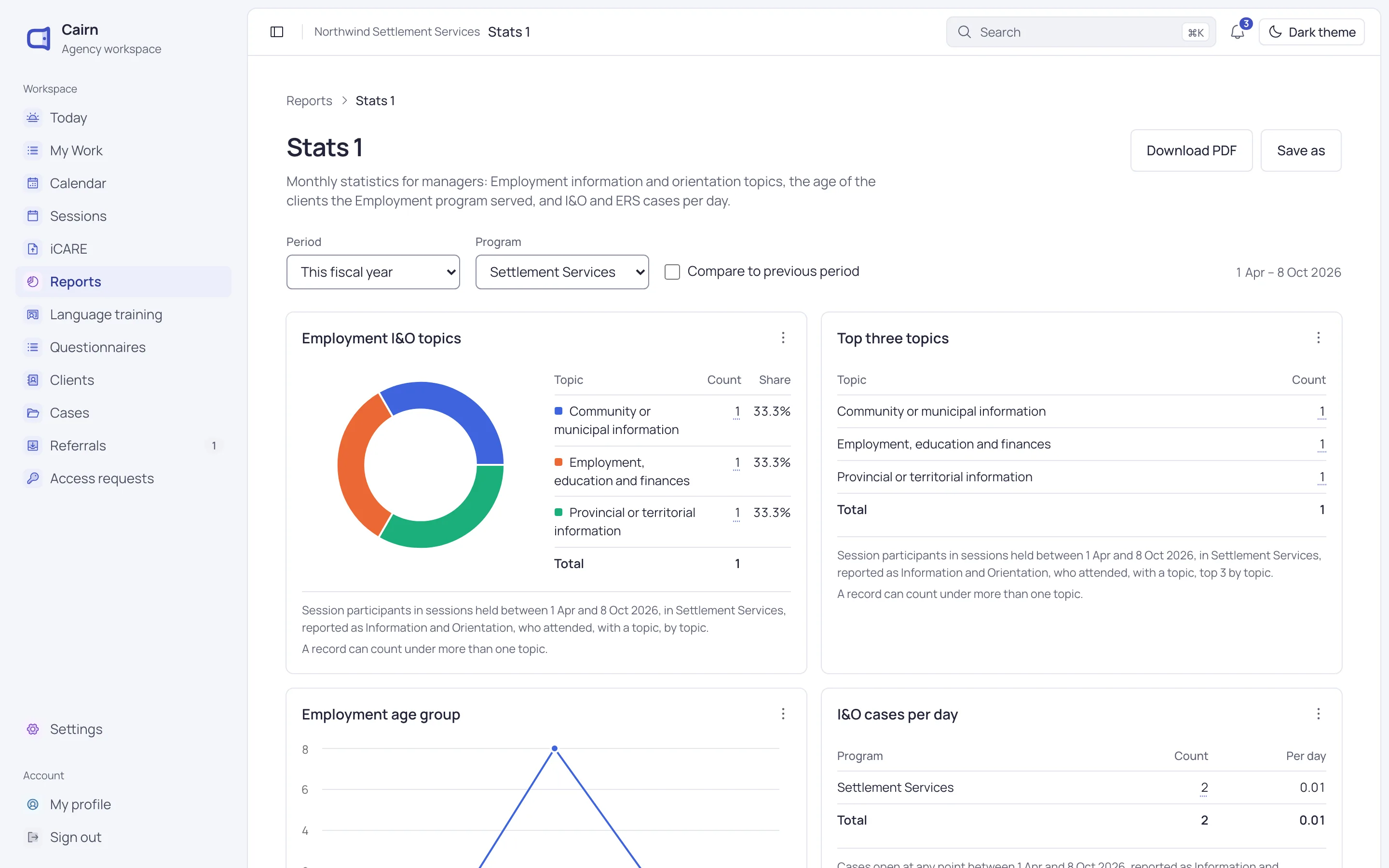Click the Sessions icon in sidebar

point(33,216)
